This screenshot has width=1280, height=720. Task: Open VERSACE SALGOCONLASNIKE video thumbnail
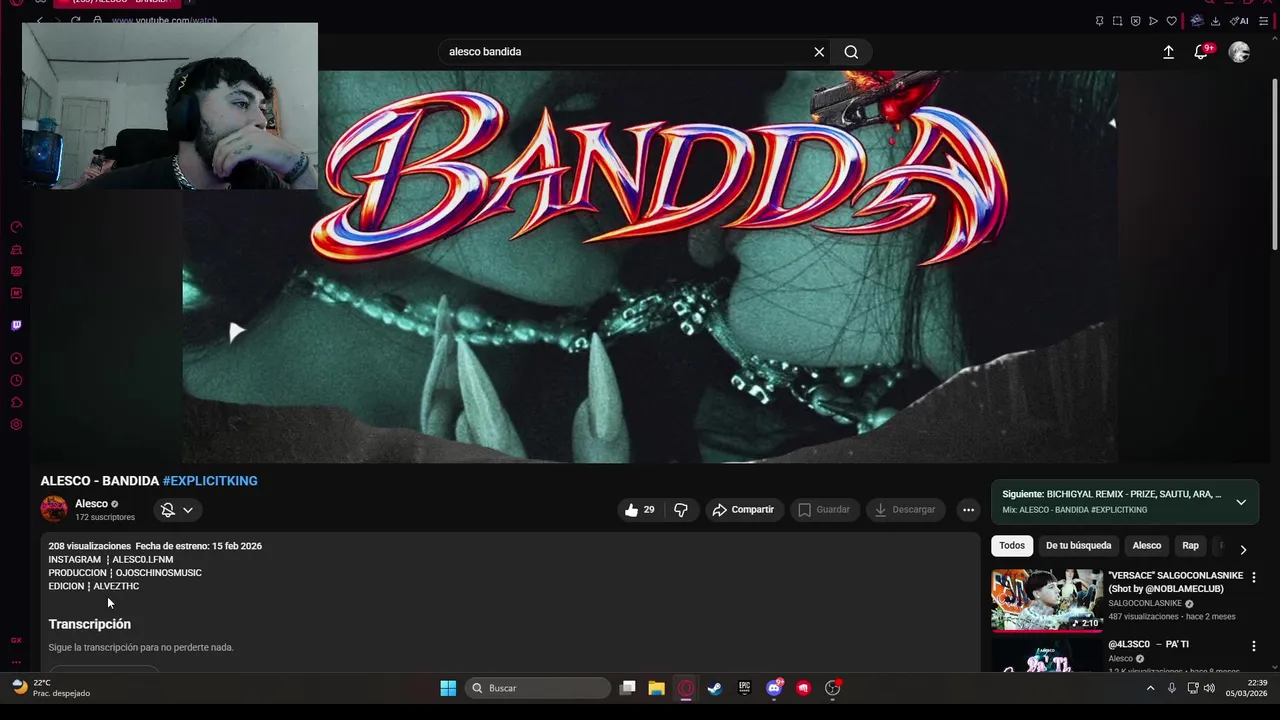1047,600
